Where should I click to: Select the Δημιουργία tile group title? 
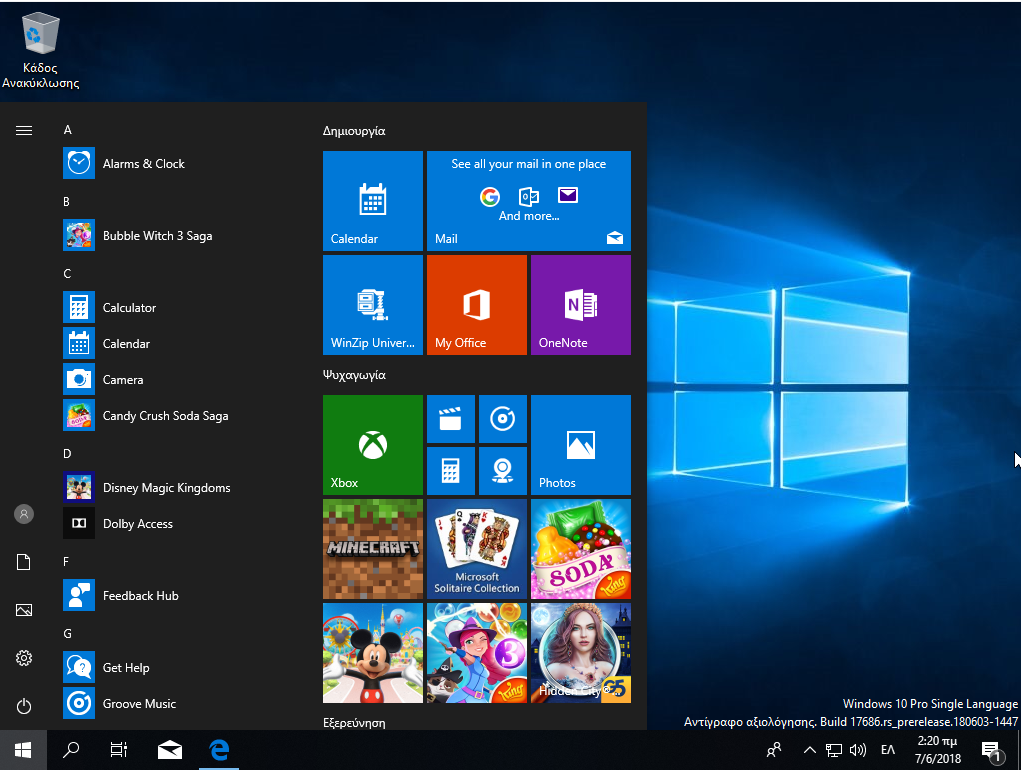(354, 131)
